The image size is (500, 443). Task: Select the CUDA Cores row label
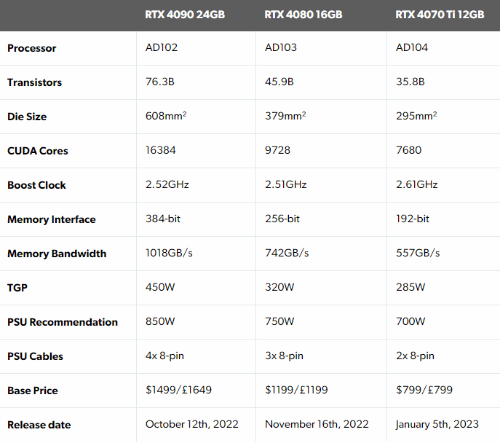(x=38, y=151)
